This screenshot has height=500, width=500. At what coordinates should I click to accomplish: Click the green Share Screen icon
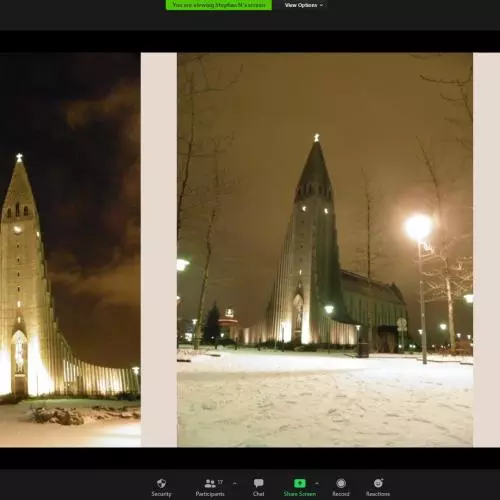click(300, 483)
